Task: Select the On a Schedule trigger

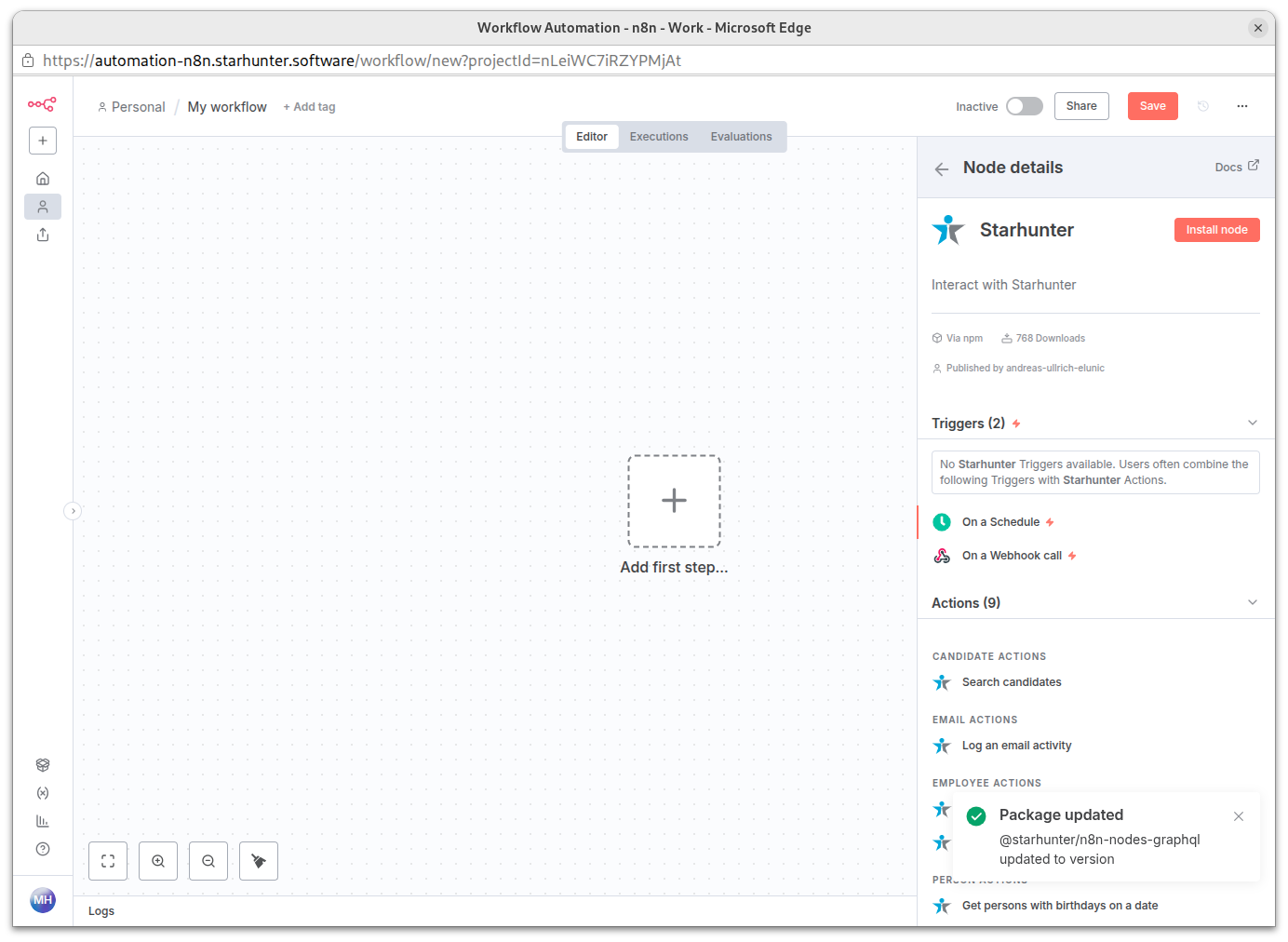Action: 1096,522
